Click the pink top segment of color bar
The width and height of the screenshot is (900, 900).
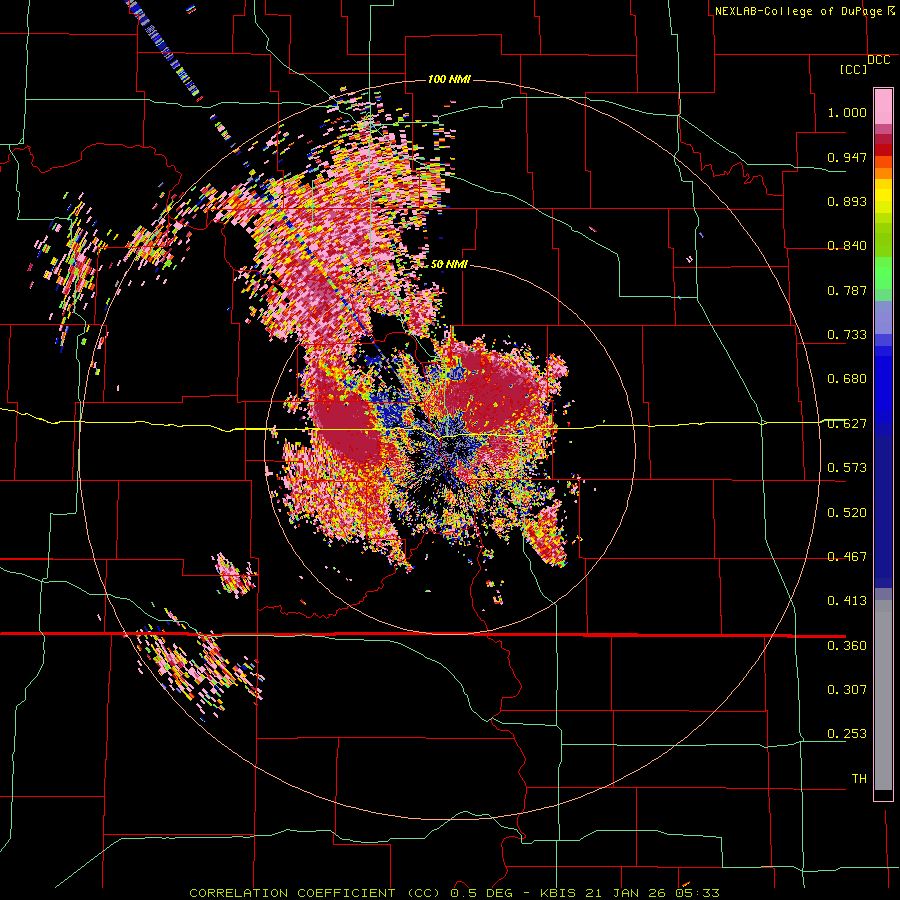pyautogui.click(x=883, y=106)
